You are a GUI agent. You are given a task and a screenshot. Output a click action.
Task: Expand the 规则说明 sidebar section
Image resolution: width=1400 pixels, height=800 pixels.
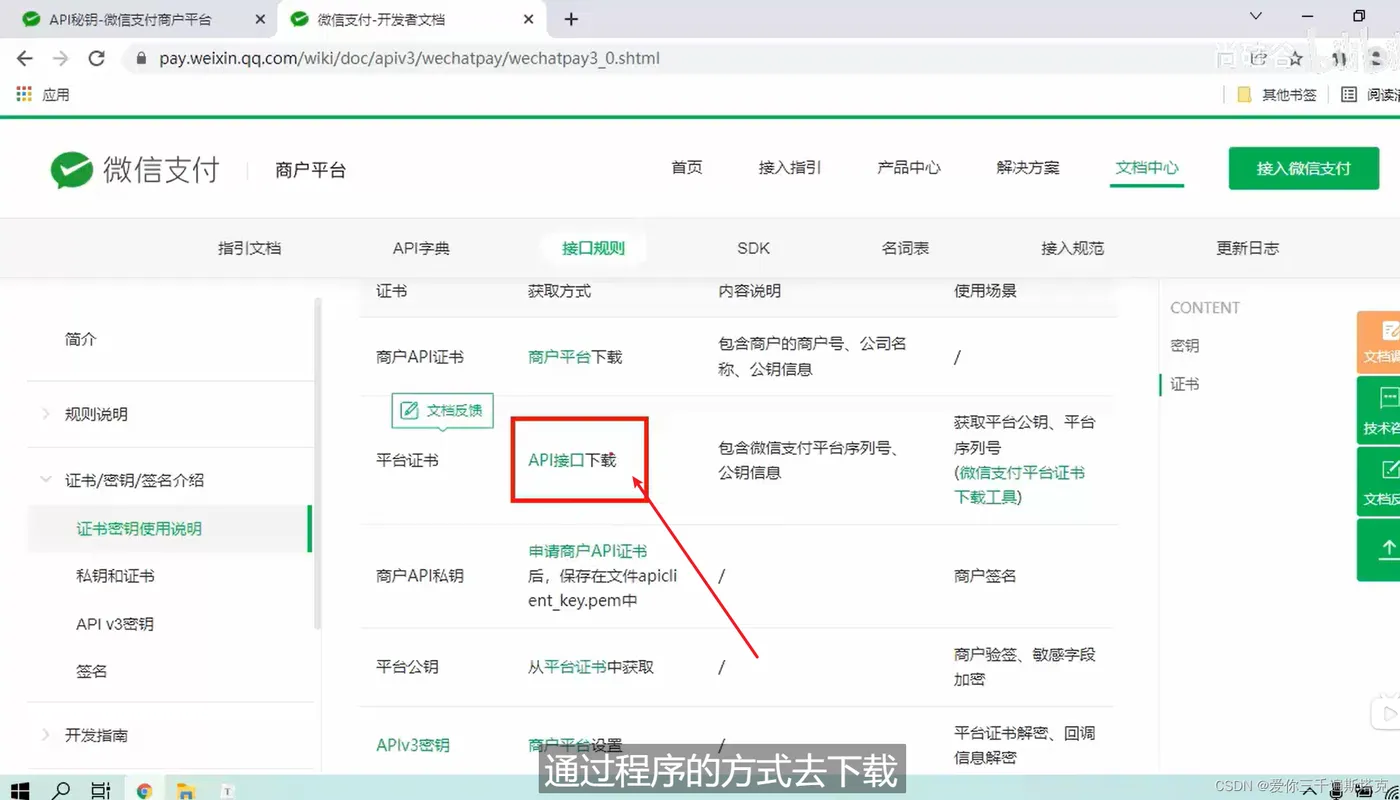click(96, 414)
